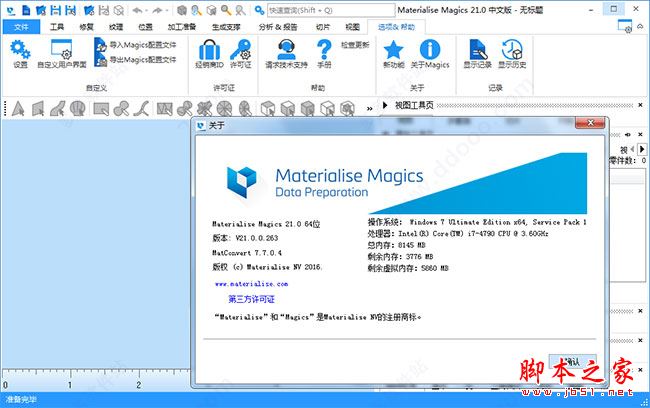The height and width of the screenshot is (408, 650).
Task: Open 显示历史 history icon
Action: (x=512, y=50)
